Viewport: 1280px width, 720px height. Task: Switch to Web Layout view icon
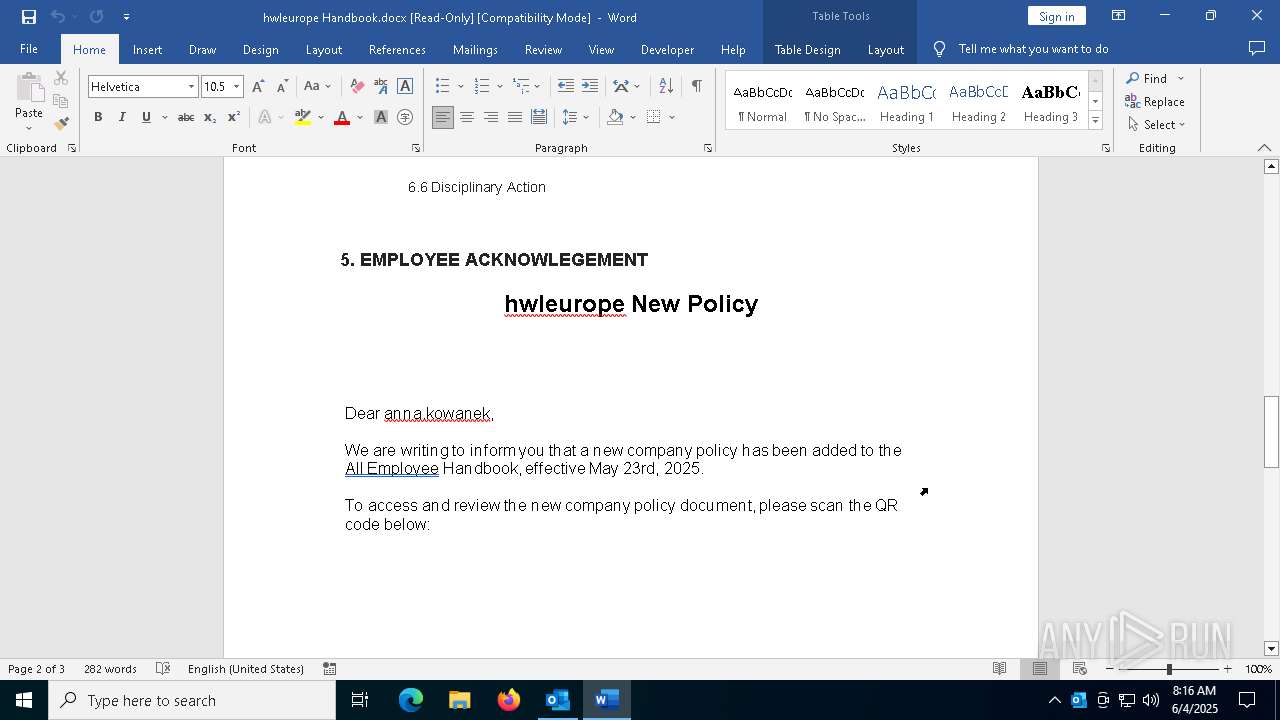[1080, 669]
